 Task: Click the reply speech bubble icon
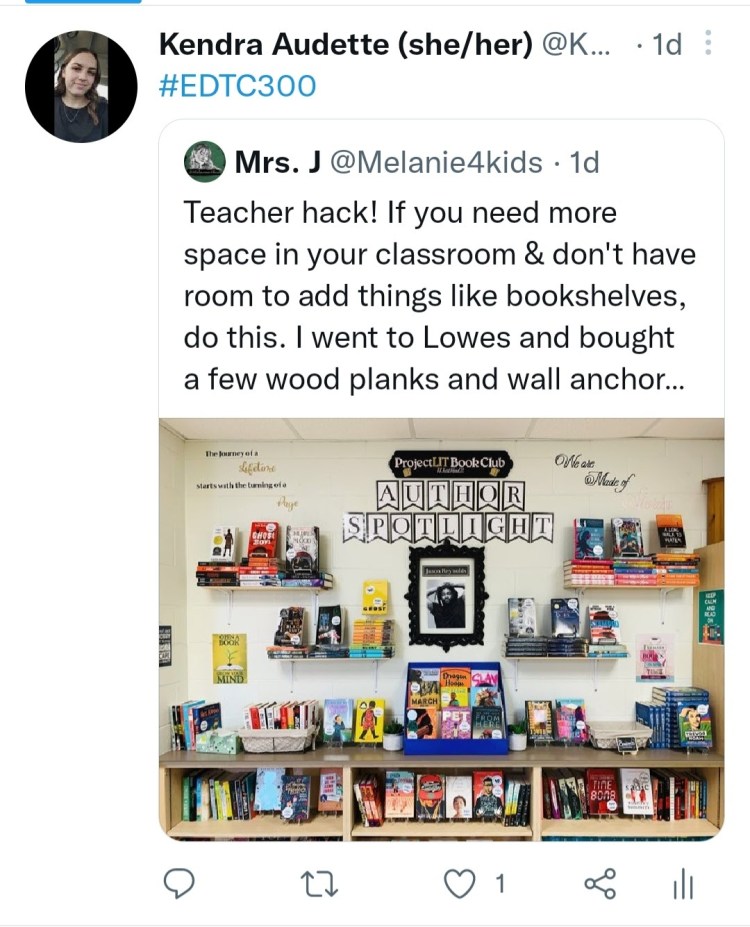click(178, 883)
